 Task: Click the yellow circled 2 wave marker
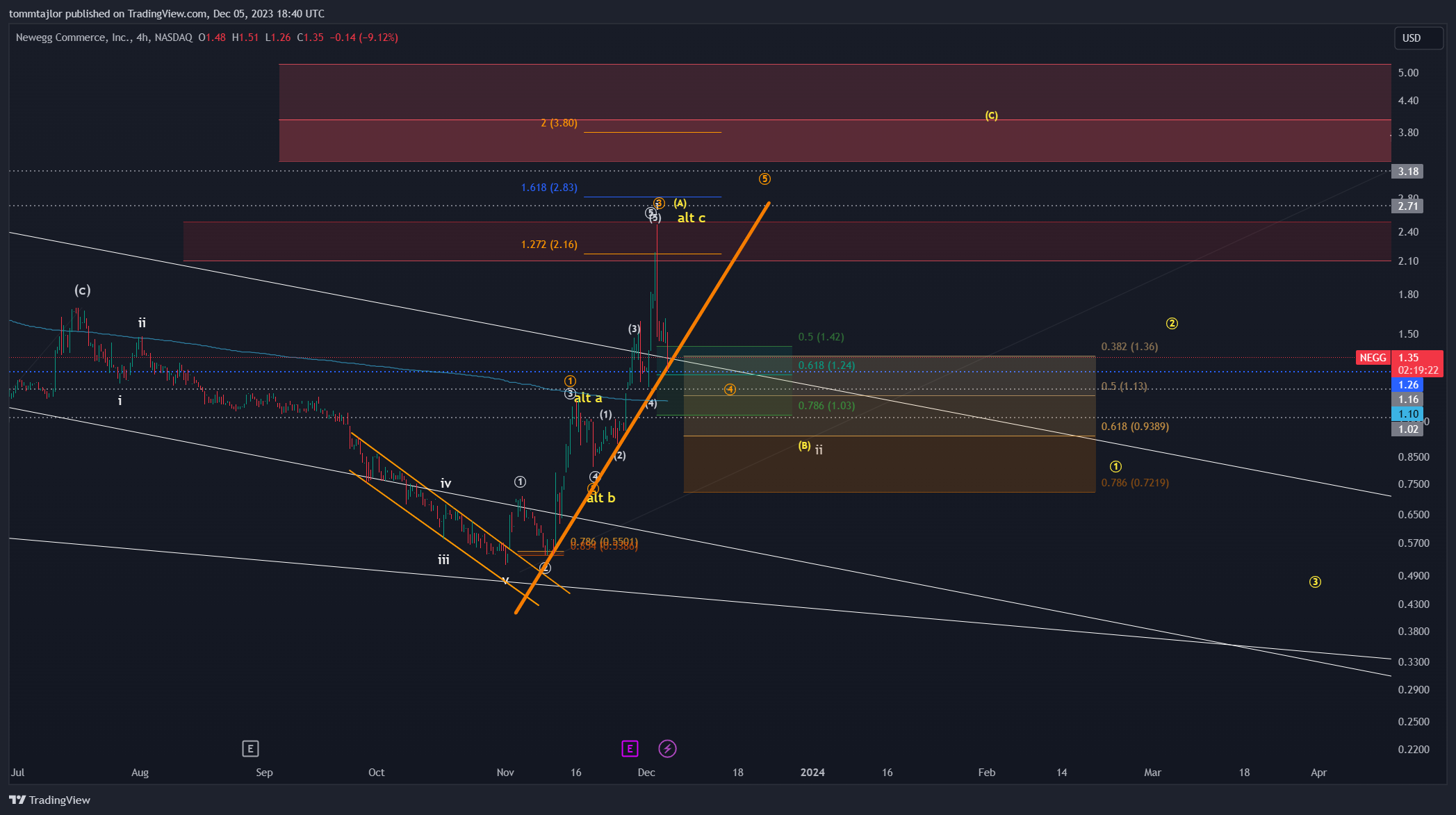tap(1172, 324)
